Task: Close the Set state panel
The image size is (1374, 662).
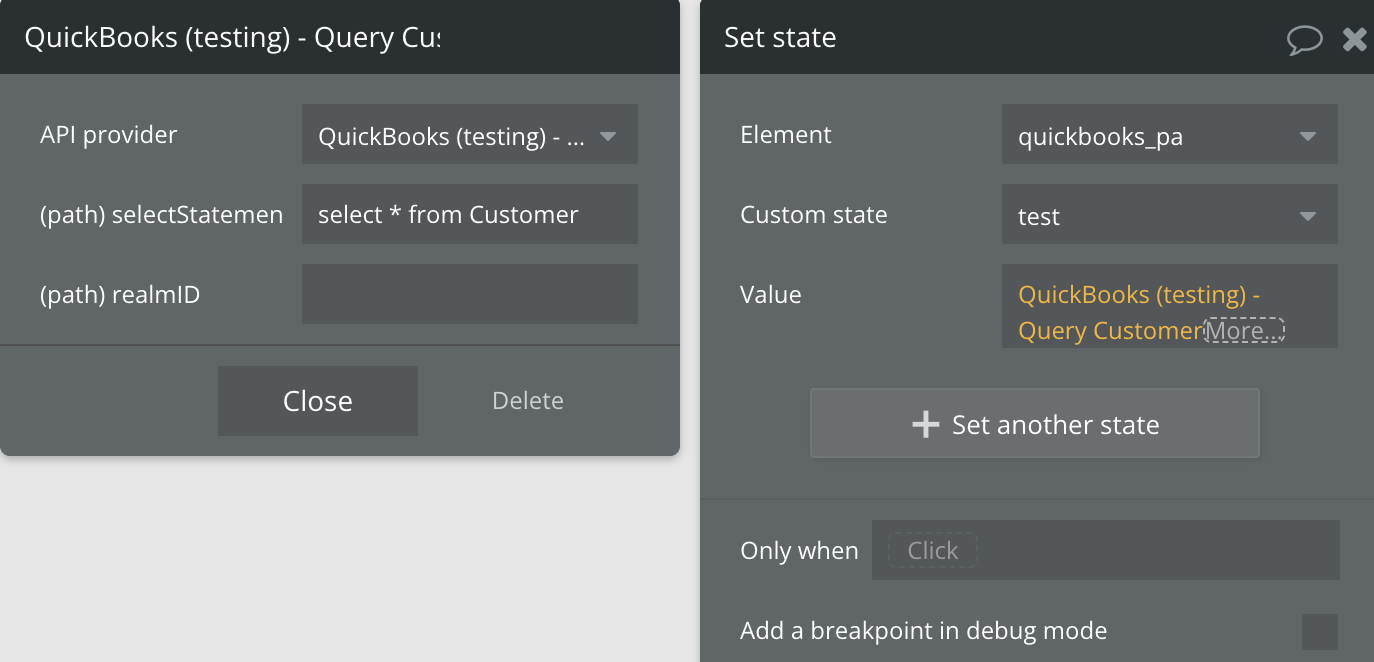Action: [1355, 39]
